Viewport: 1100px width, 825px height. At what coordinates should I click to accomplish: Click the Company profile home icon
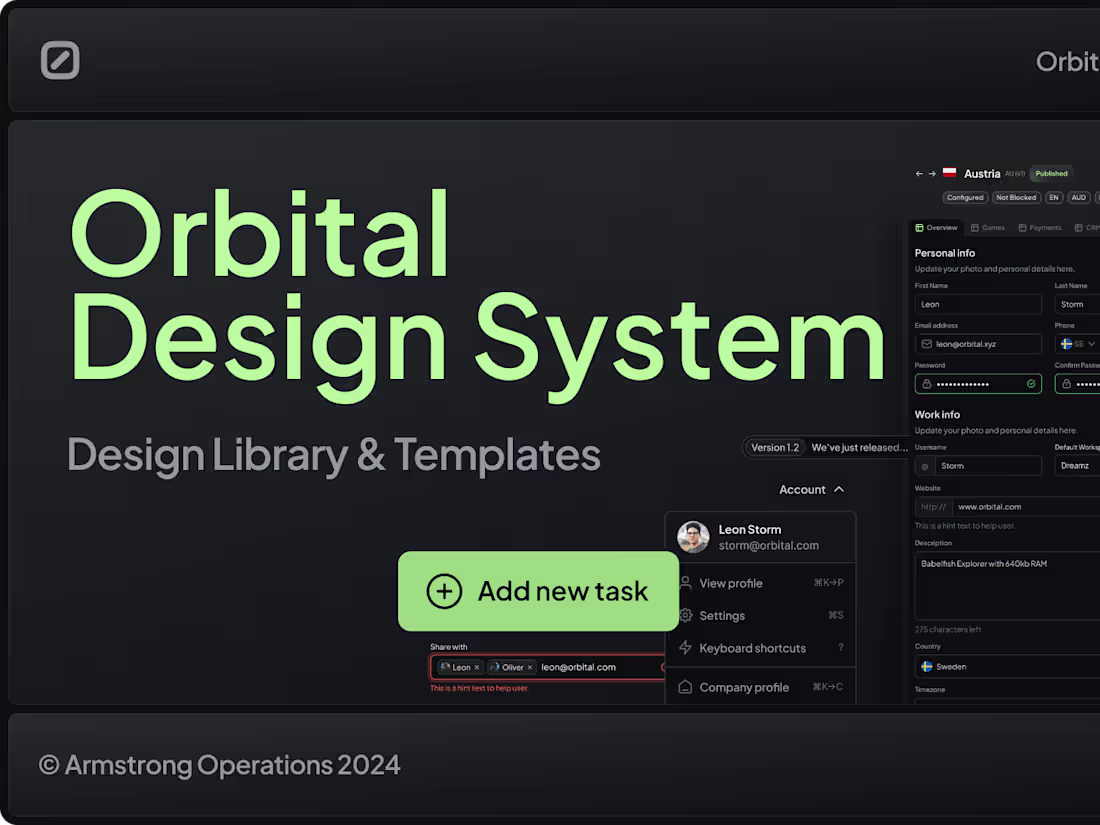coord(686,687)
